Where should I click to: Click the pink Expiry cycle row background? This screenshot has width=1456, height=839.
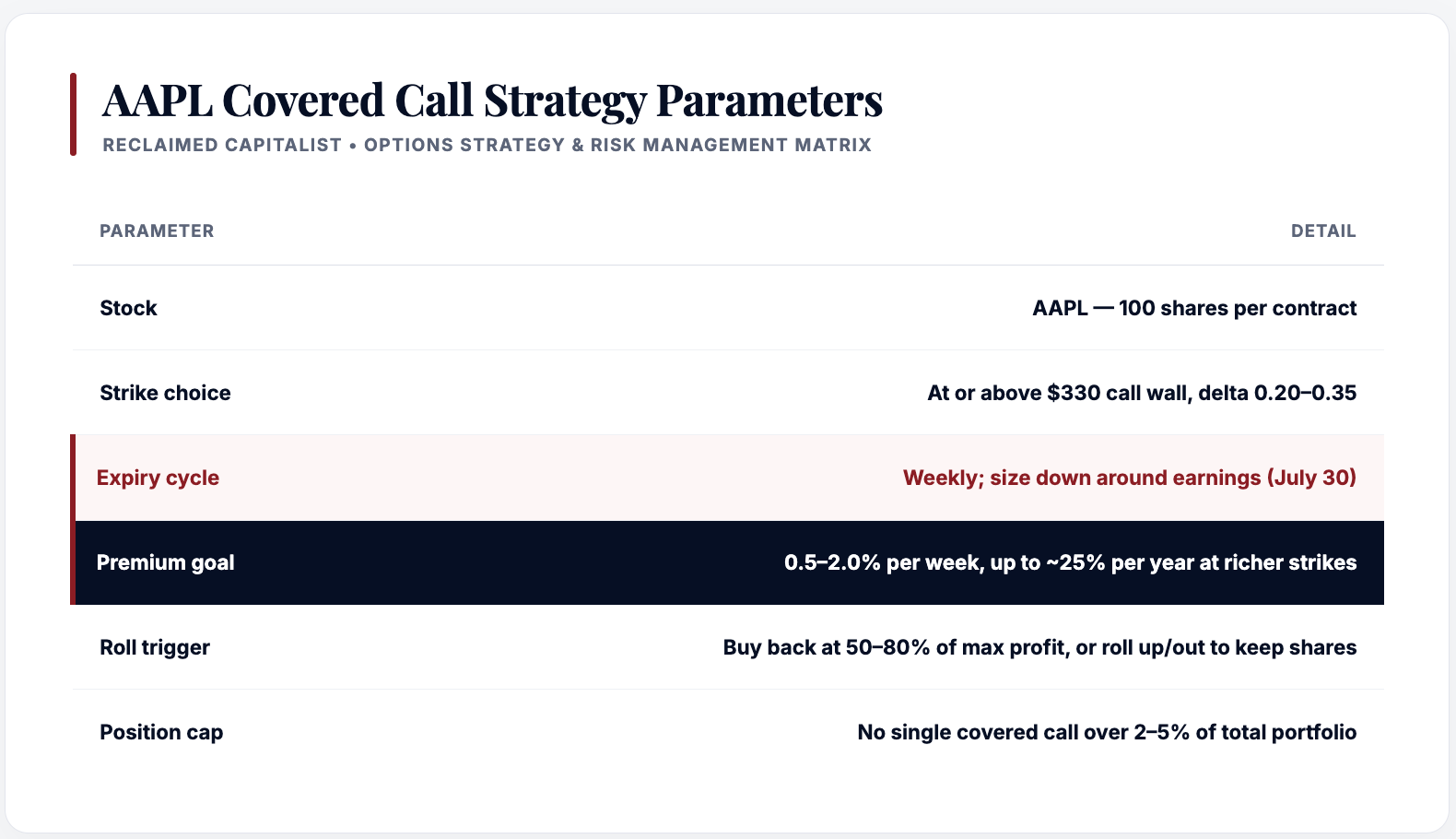(x=728, y=478)
